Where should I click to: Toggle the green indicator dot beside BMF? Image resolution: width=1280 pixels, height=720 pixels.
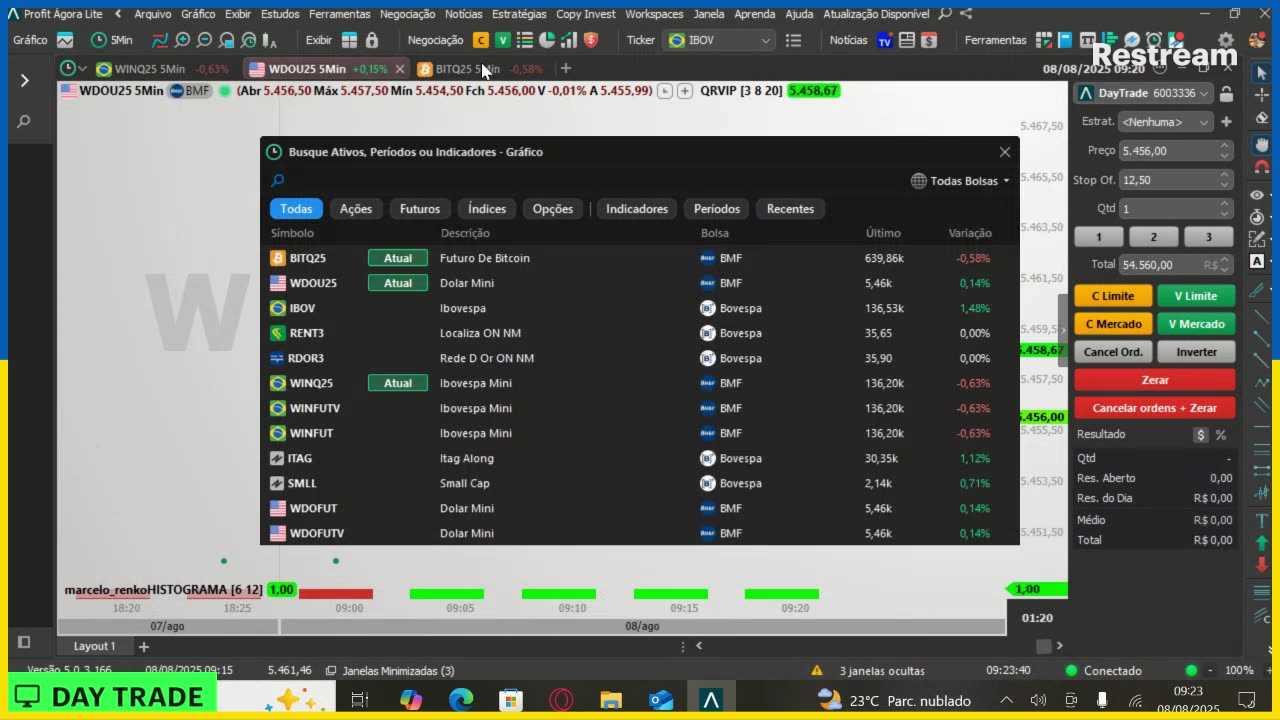coord(224,91)
